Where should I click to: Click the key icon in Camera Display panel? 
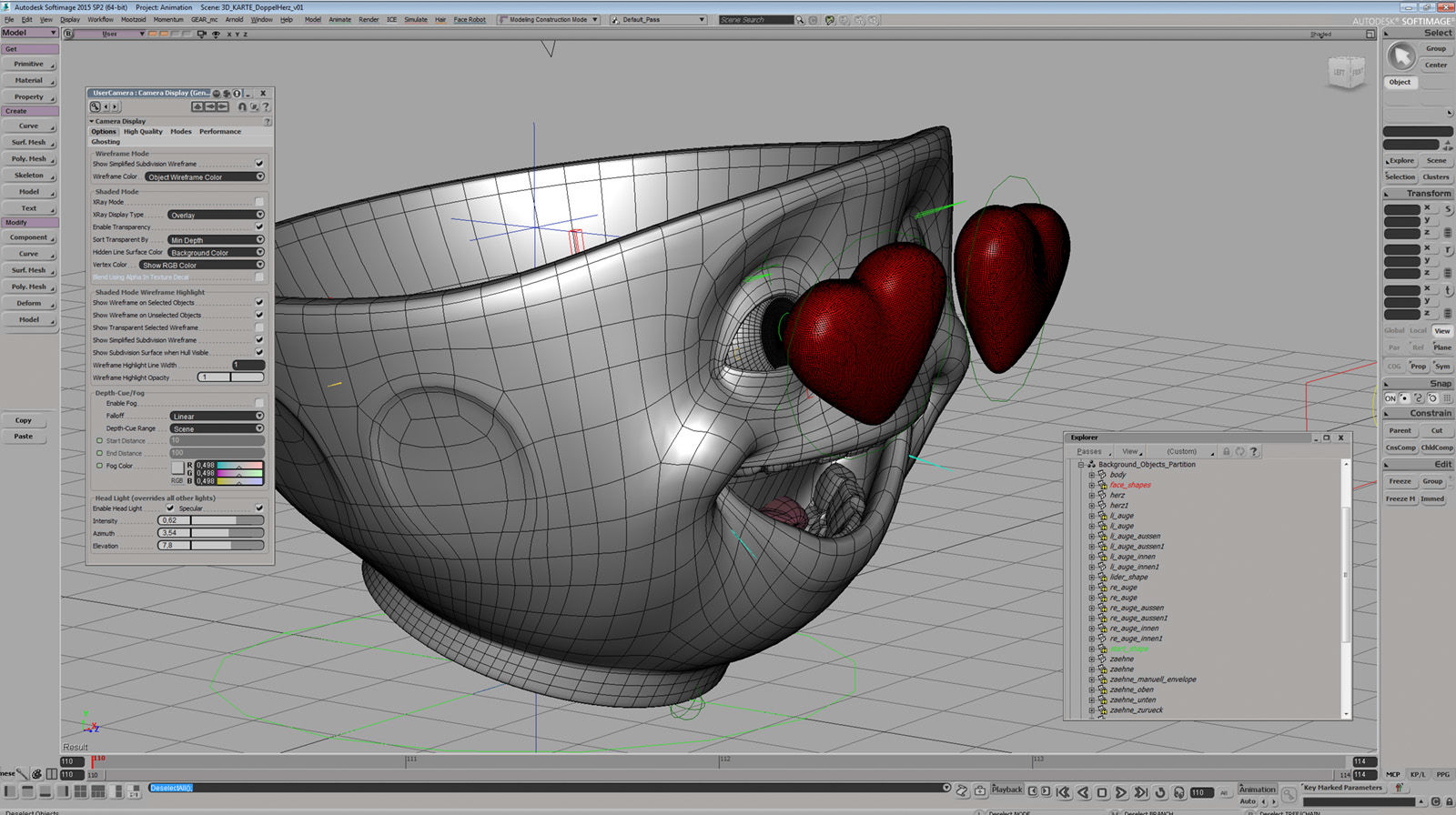tap(95, 106)
